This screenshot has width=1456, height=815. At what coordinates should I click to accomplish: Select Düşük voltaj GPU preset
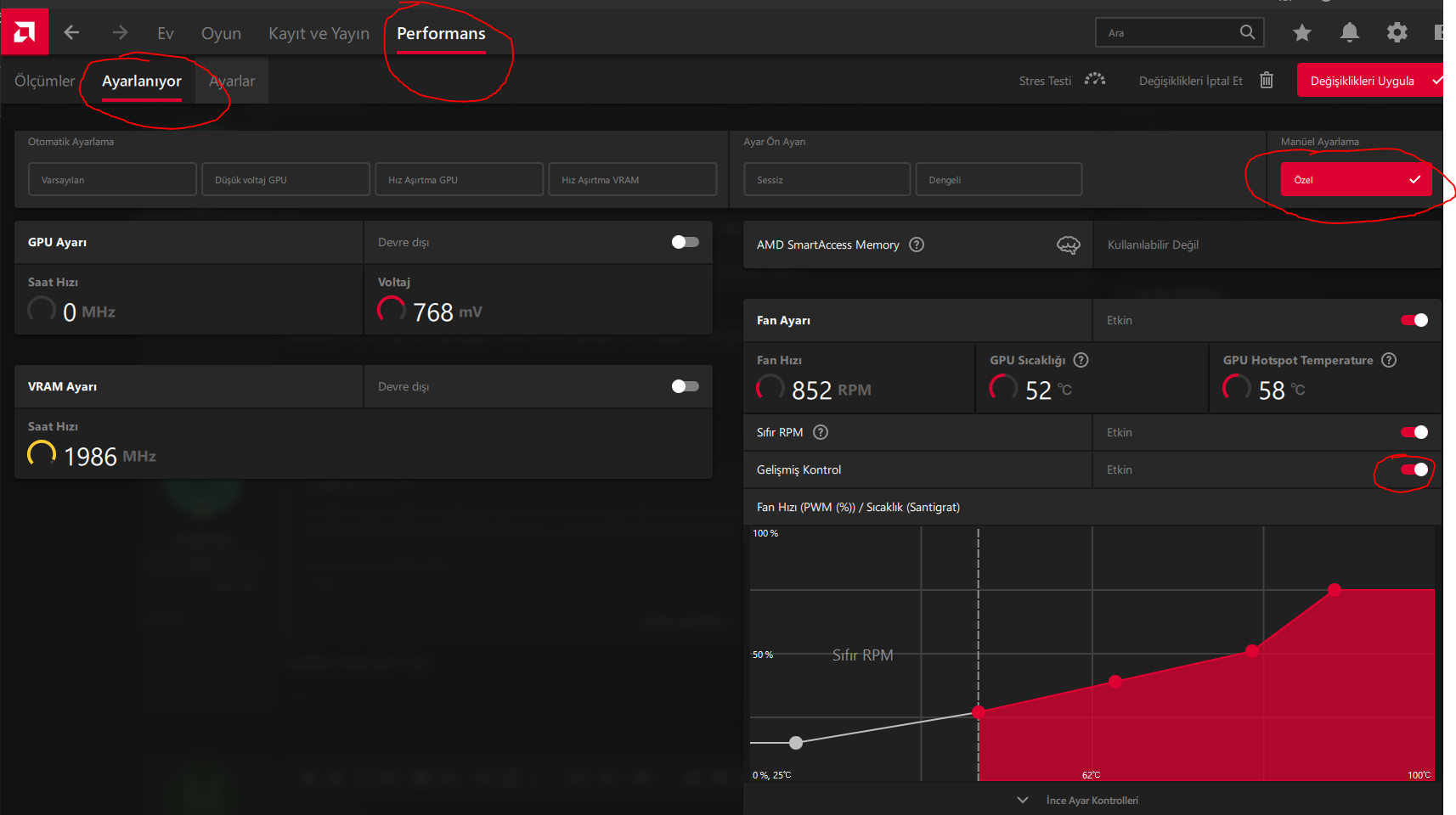[285, 179]
